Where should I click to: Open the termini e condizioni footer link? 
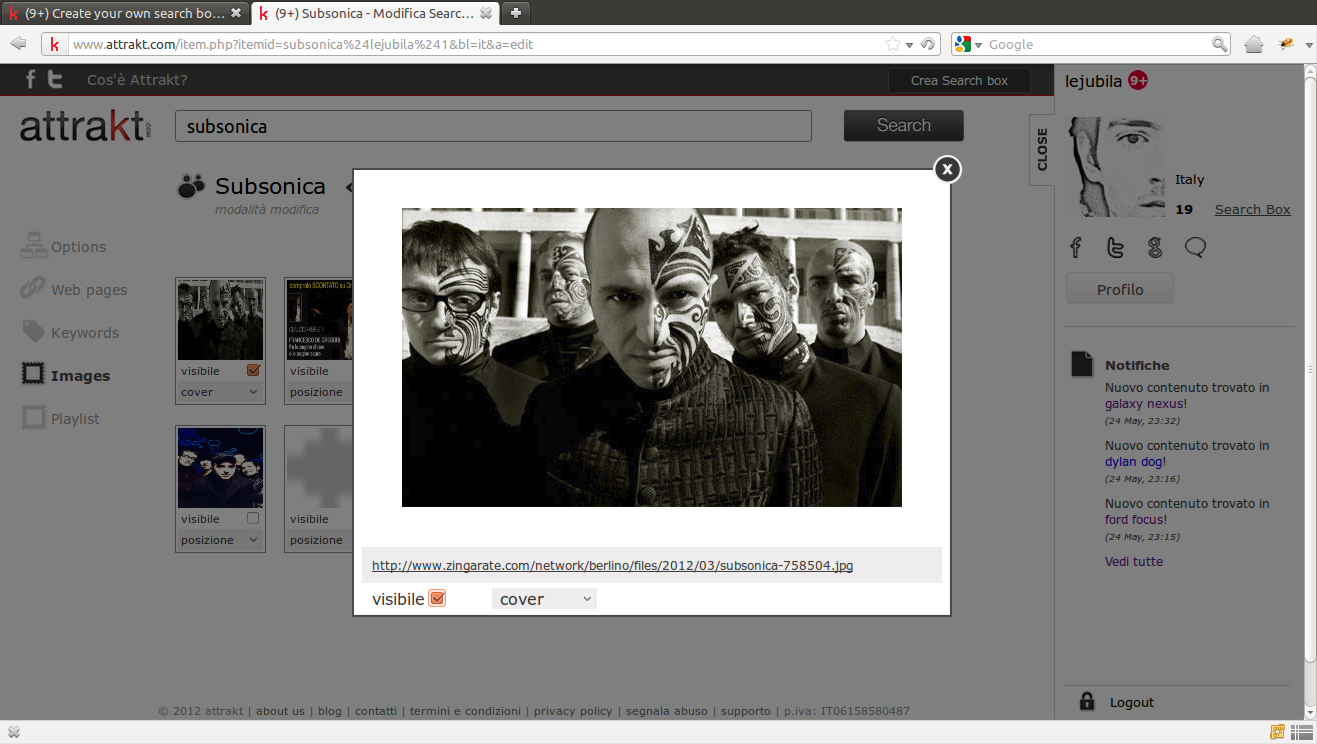pyautogui.click(x=465, y=711)
